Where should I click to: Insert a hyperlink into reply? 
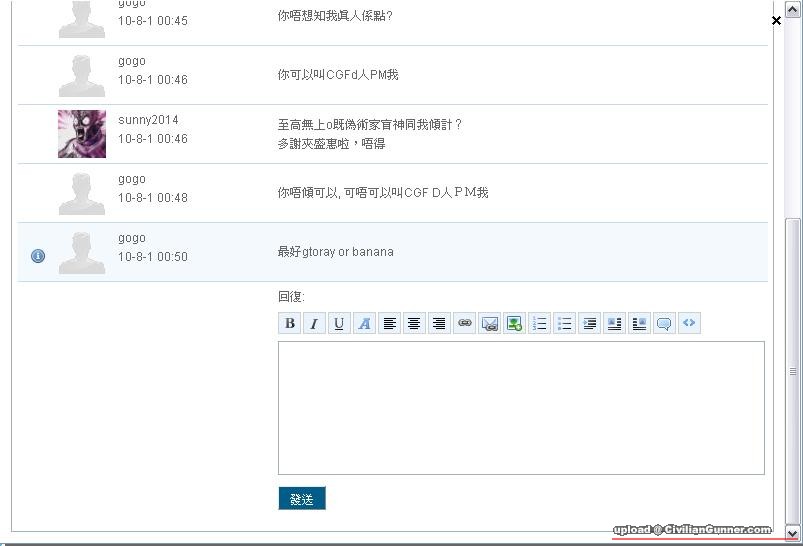tap(464, 323)
